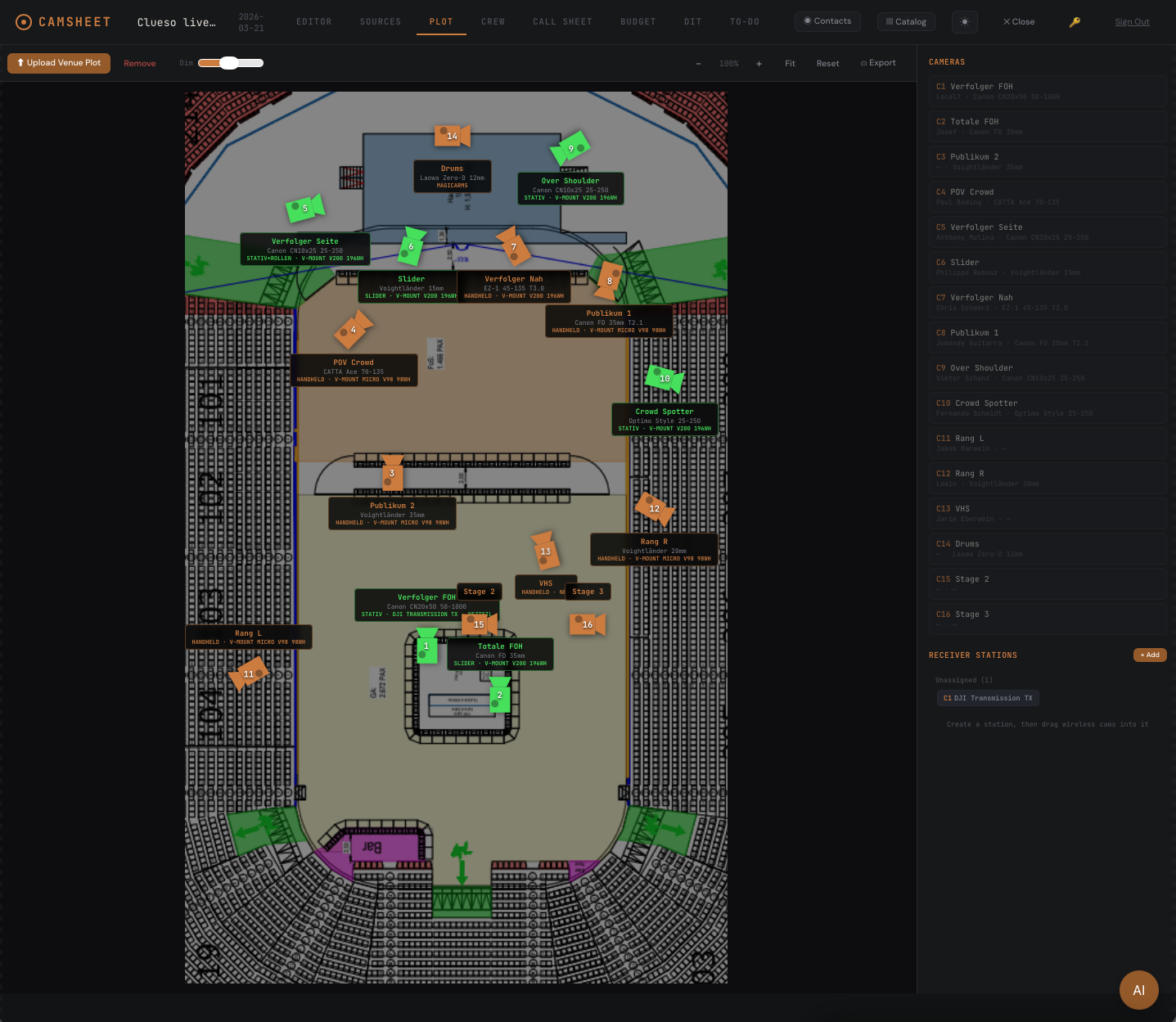Open the date selector showing 2026-03-21
The image size is (1176, 1022).
250,21
